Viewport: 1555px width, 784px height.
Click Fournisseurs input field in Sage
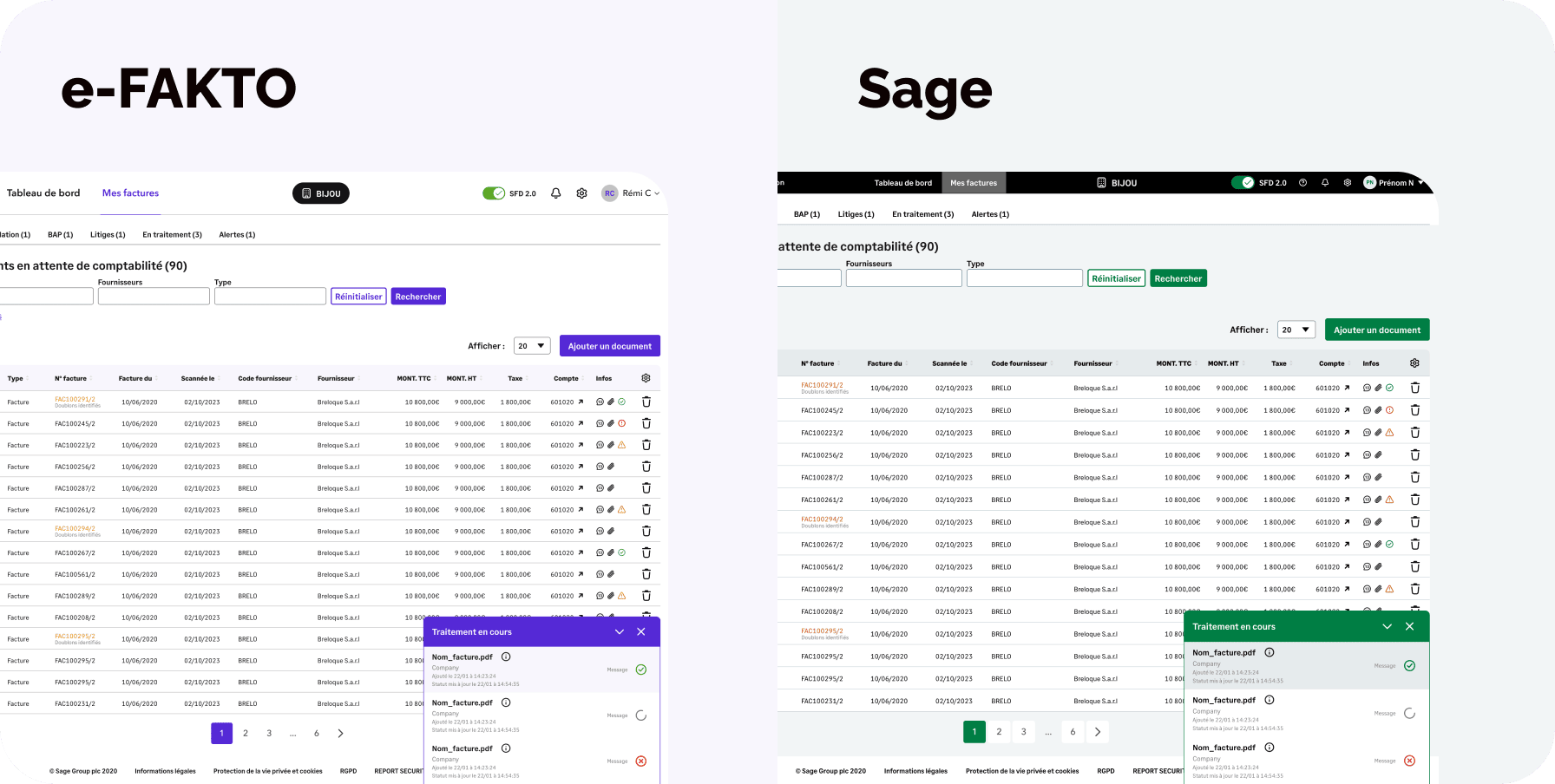(904, 278)
